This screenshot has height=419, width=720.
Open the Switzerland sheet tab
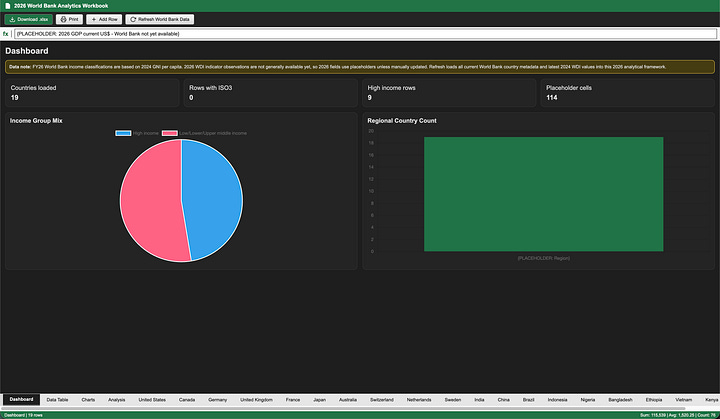tap(382, 400)
